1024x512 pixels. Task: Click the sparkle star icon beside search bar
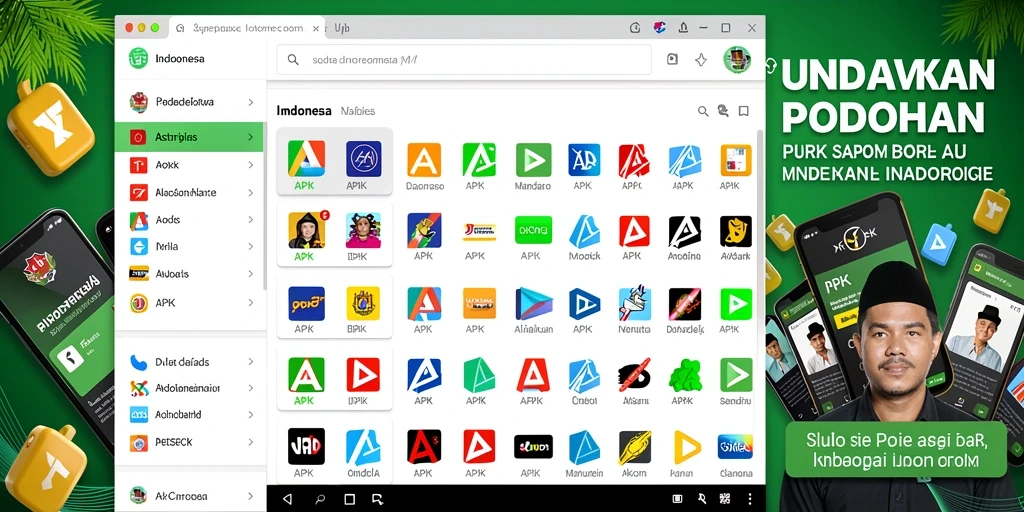click(x=701, y=60)
